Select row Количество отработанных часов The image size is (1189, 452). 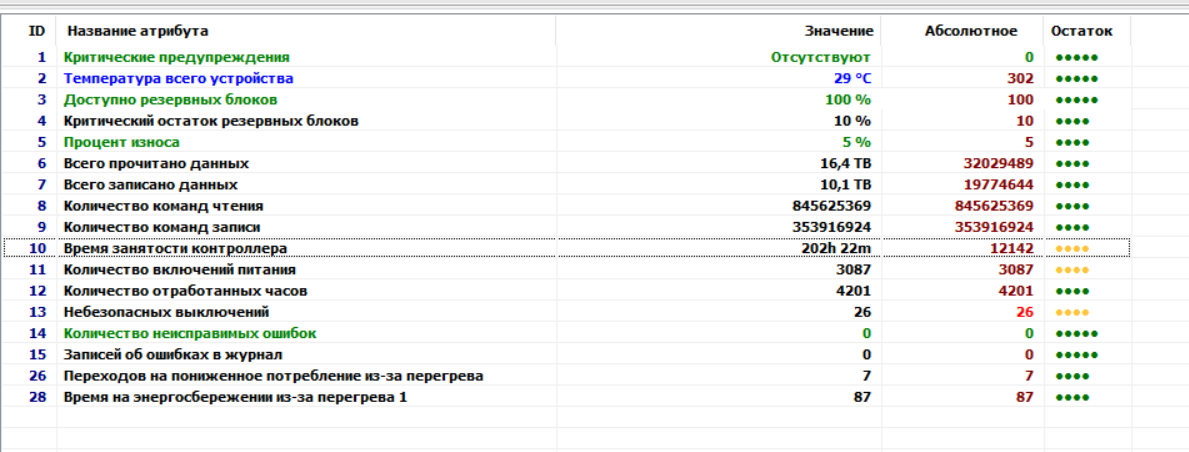[x=566, y=290]
